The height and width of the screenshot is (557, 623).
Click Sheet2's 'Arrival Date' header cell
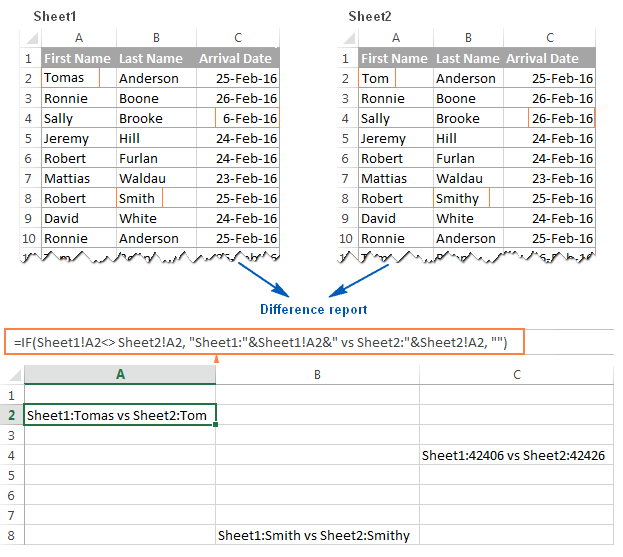pyautogui.click(x=550, y=58)
